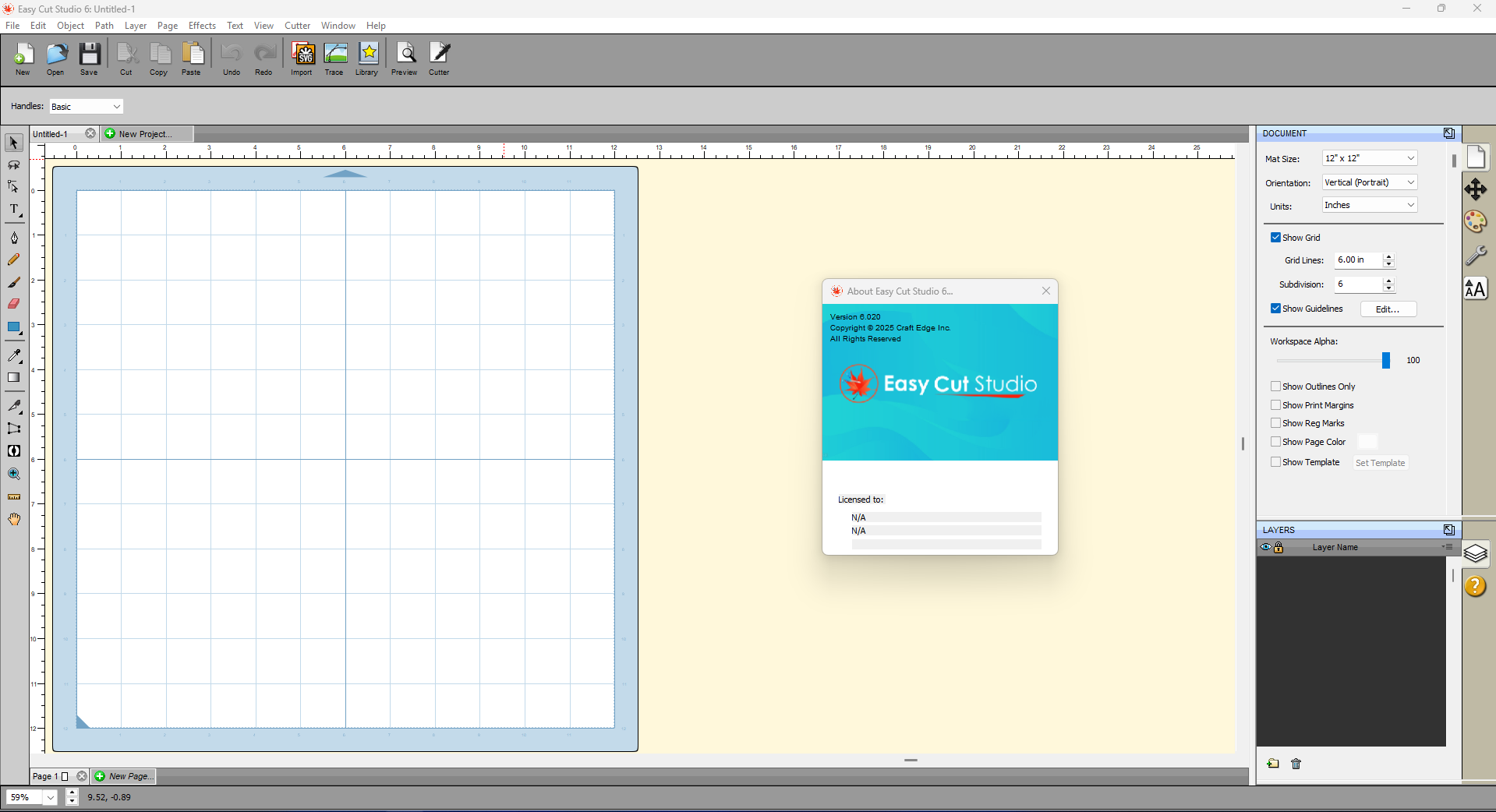The height and width of the screenshot is (812, 1496).
Task: Enable the Show Template checkbox
Action: [x=1275, y=462]
